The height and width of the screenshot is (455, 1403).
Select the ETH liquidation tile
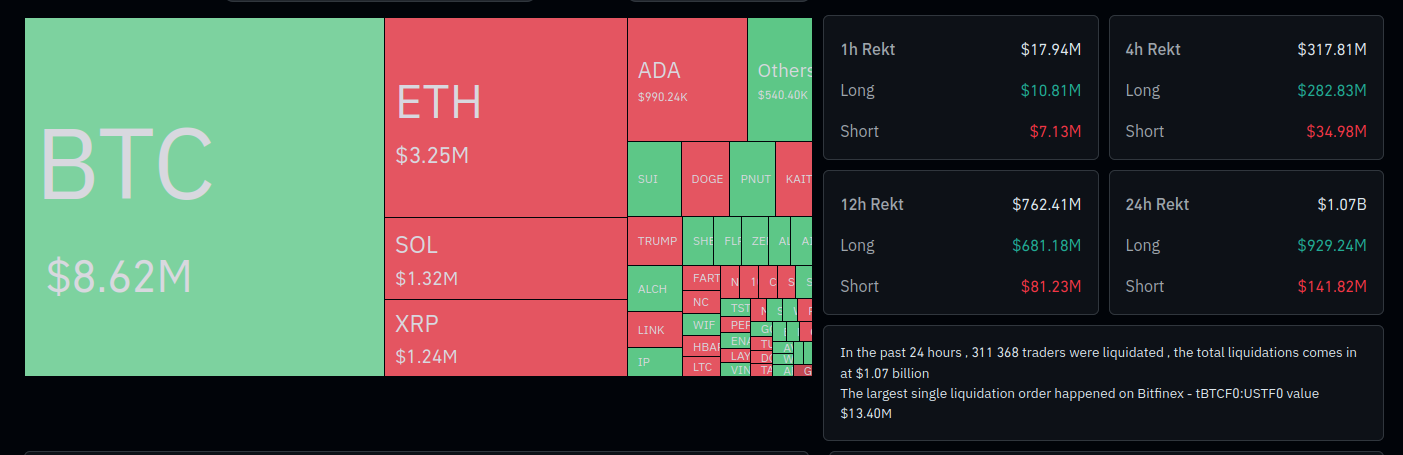point(505,117)
